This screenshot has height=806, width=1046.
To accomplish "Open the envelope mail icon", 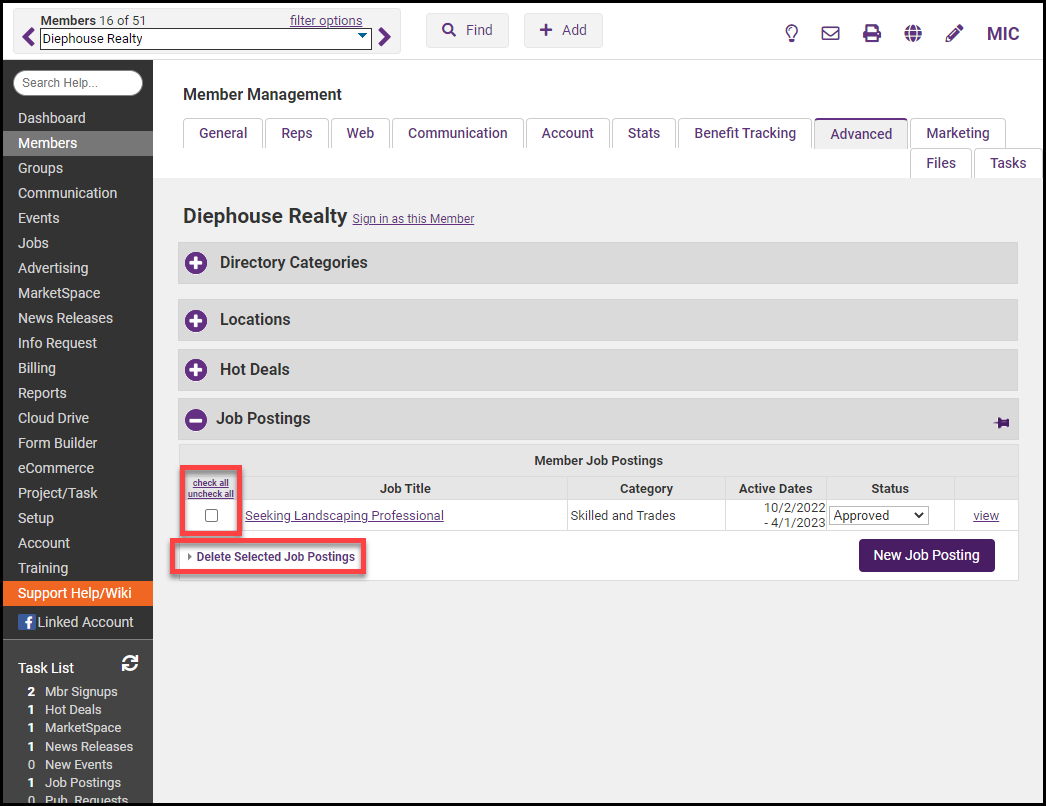I will pos(830,33).
